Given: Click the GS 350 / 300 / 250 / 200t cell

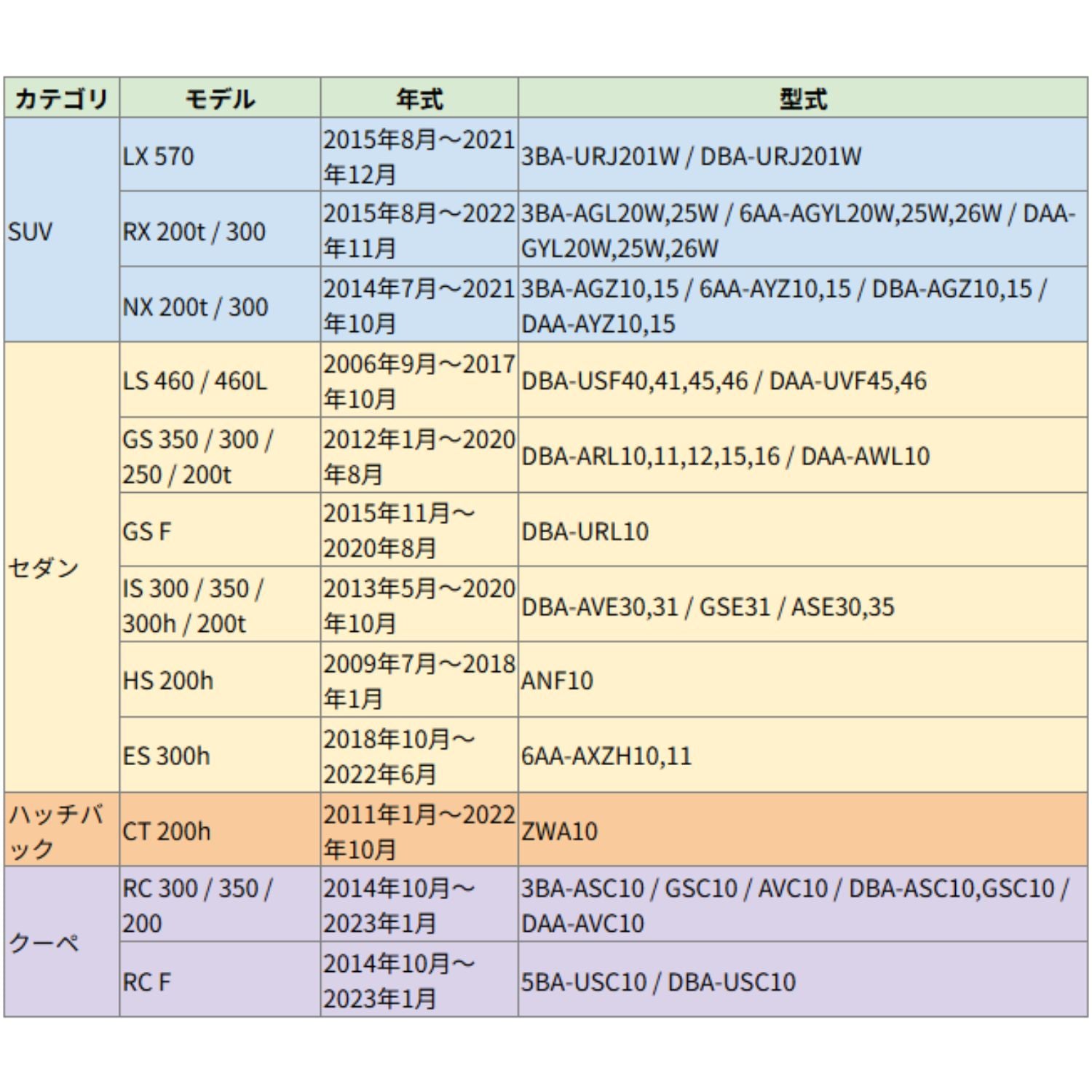Looking at the screenshot, I should [x=220, y=455].
